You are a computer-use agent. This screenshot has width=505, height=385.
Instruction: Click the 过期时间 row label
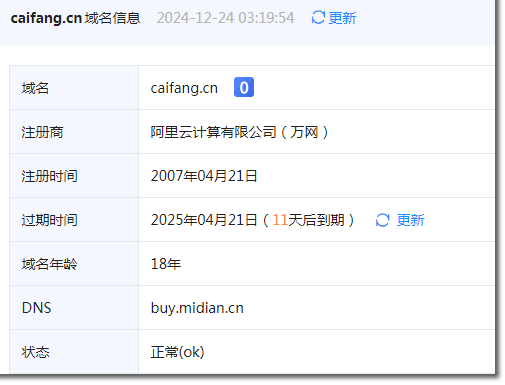coord(49,220)
